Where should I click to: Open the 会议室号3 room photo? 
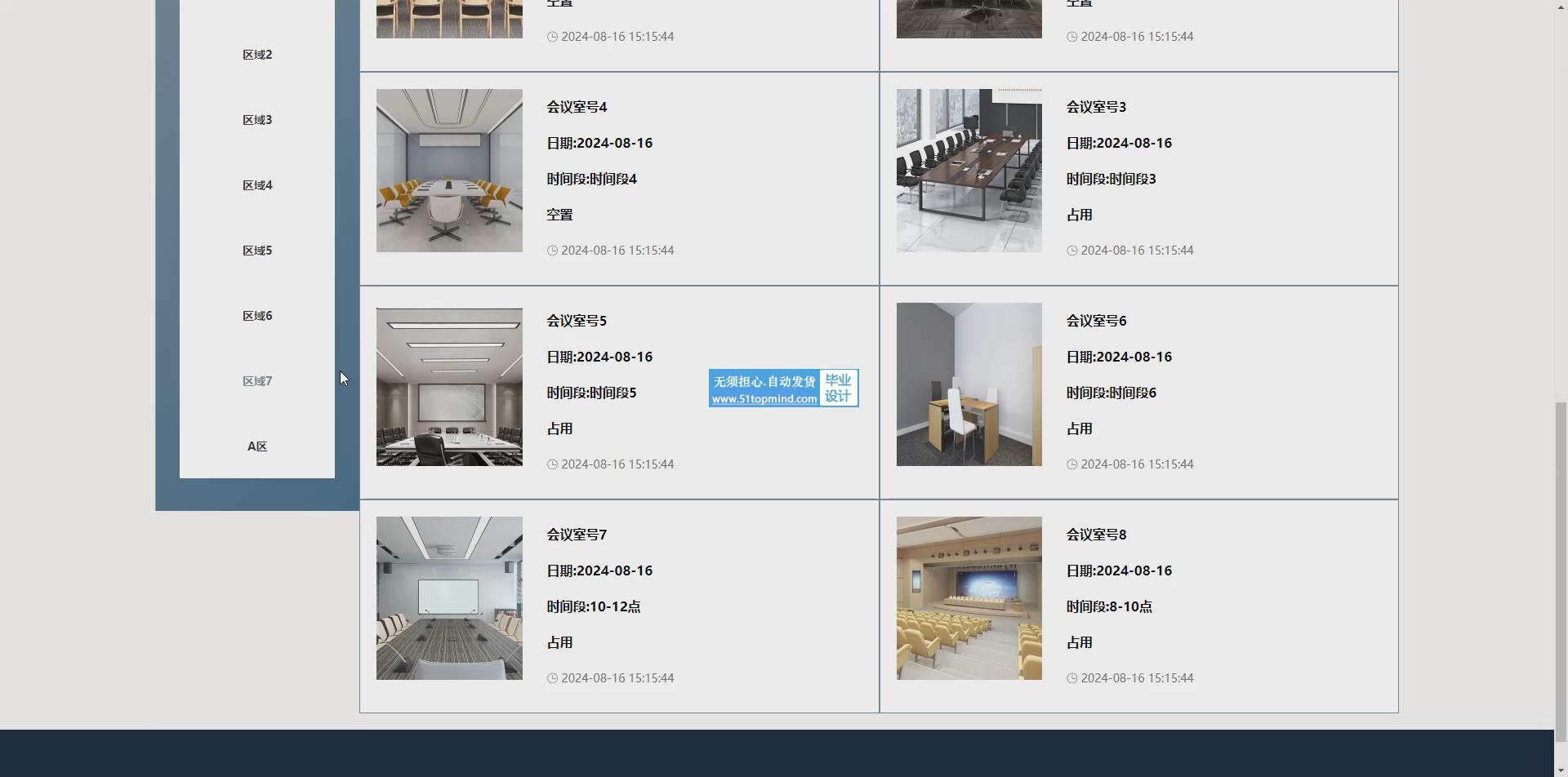pyautogui.click(x=969, y=171)
